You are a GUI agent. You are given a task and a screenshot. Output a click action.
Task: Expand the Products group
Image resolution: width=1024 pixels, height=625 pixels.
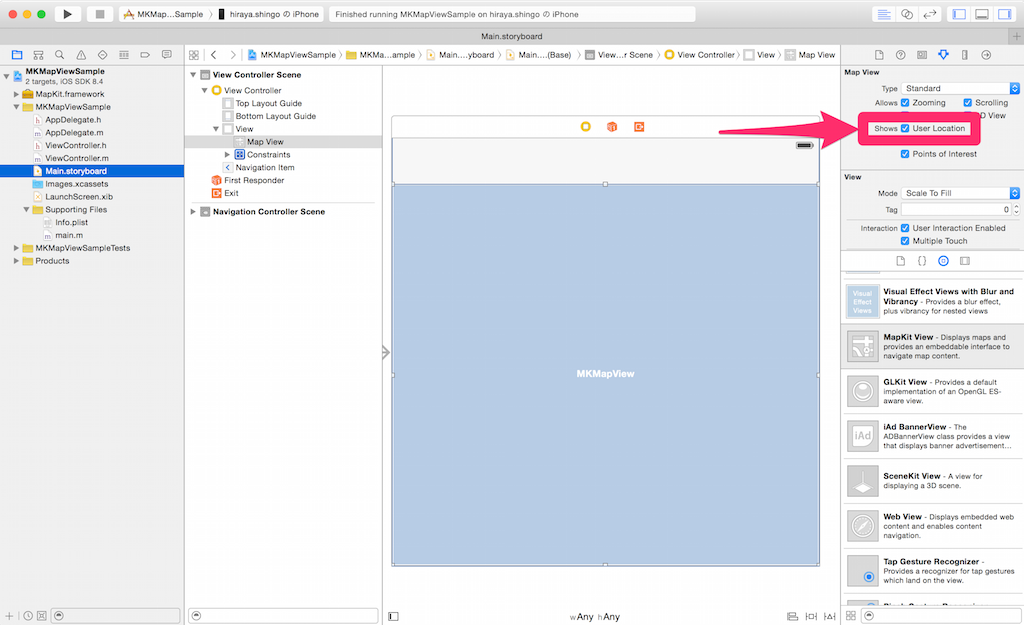tap(16, 261)
